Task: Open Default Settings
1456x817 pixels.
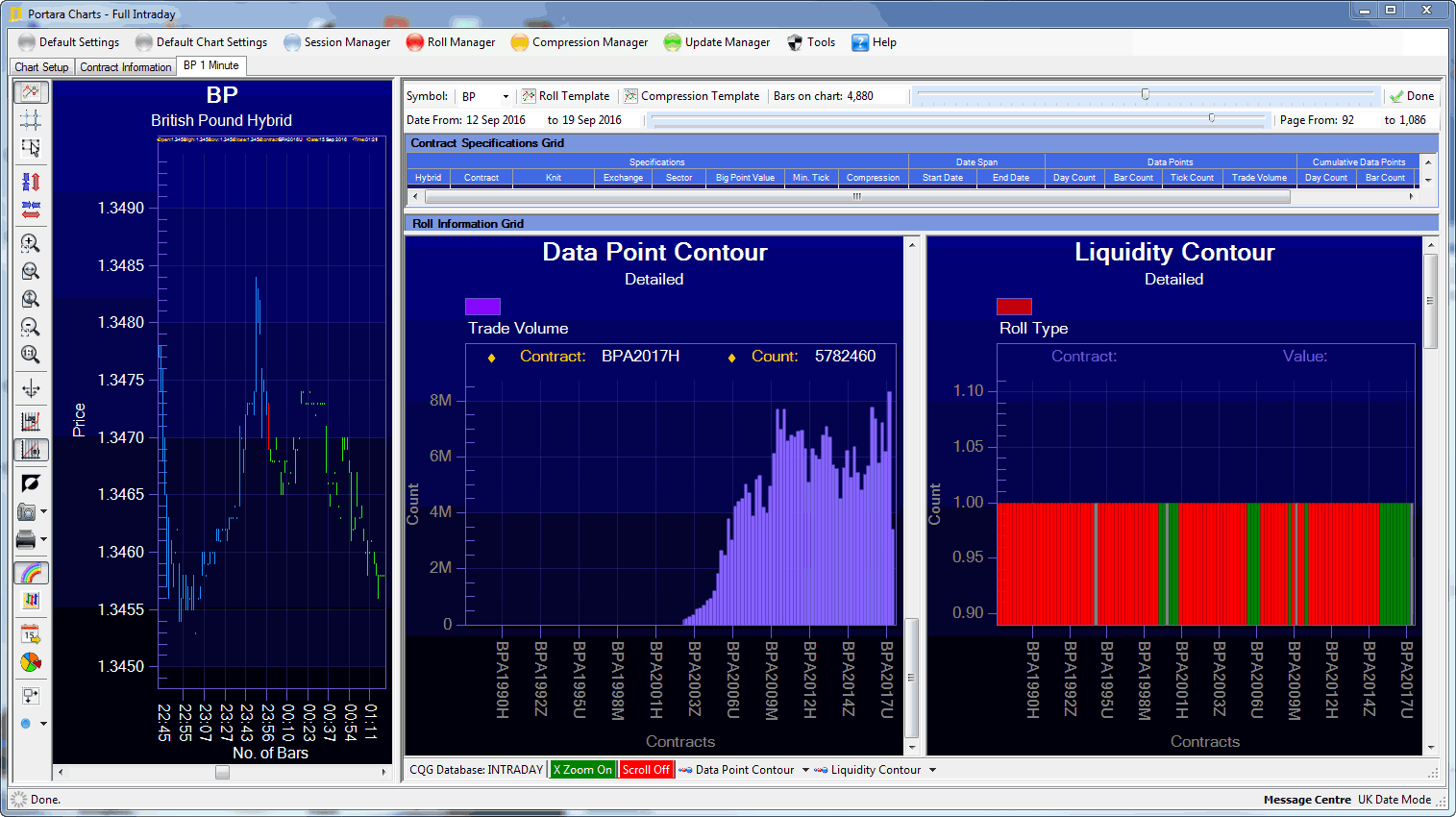Action: pos(68,42)
